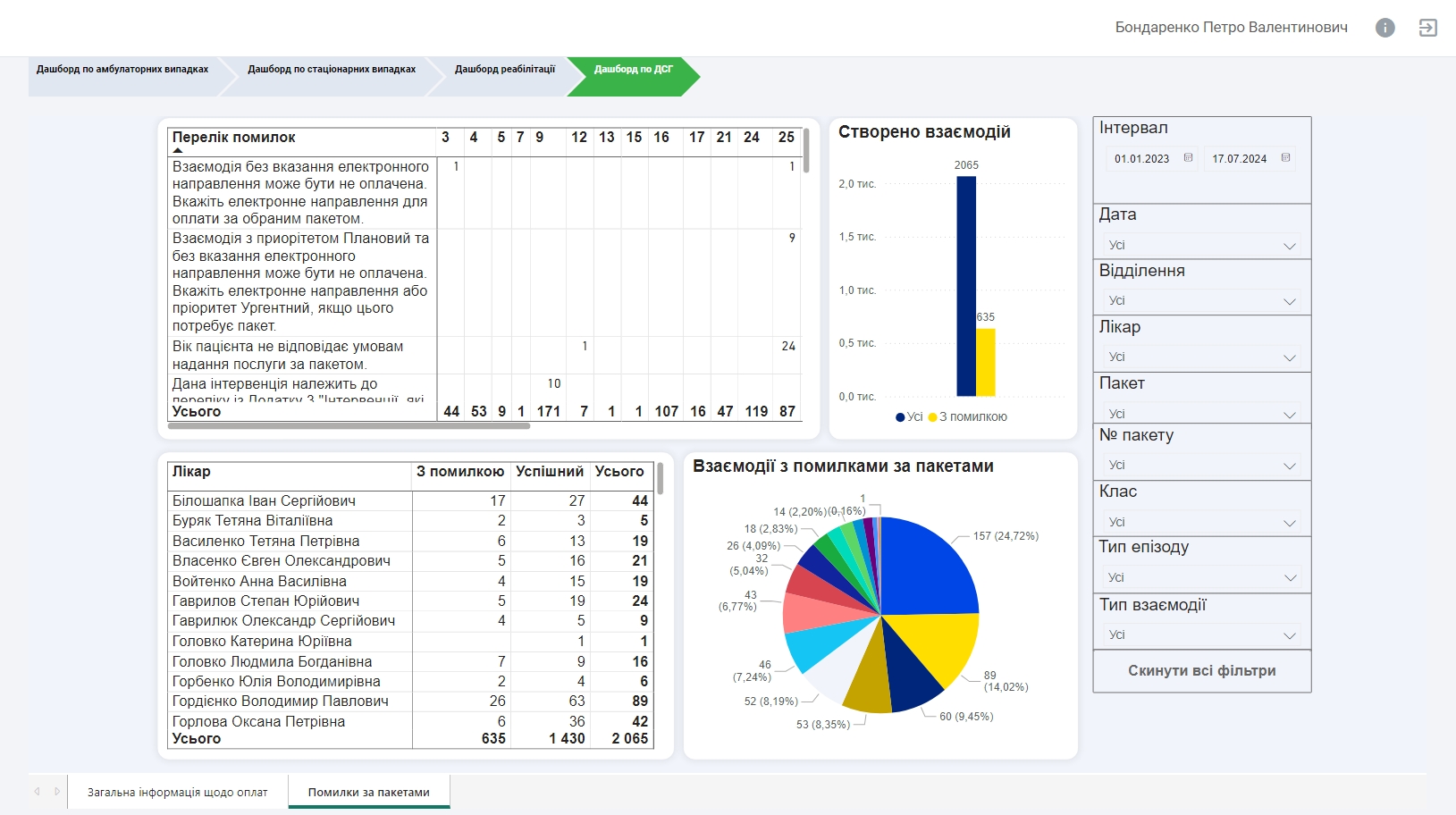Expand the Дата filter dropdown
This screenshot has height=815, width=1456.
coord(1201,245)
